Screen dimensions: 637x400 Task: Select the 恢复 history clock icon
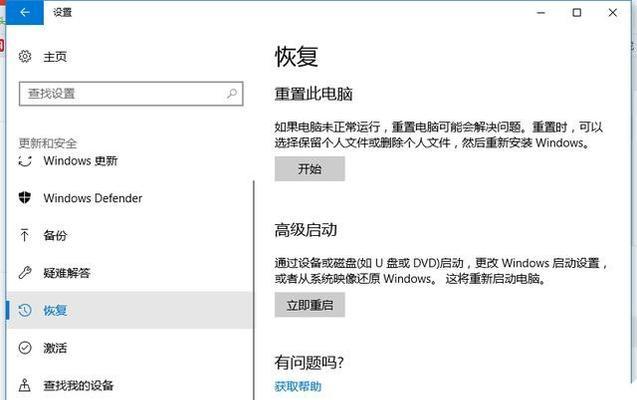(x=25, y=310)
